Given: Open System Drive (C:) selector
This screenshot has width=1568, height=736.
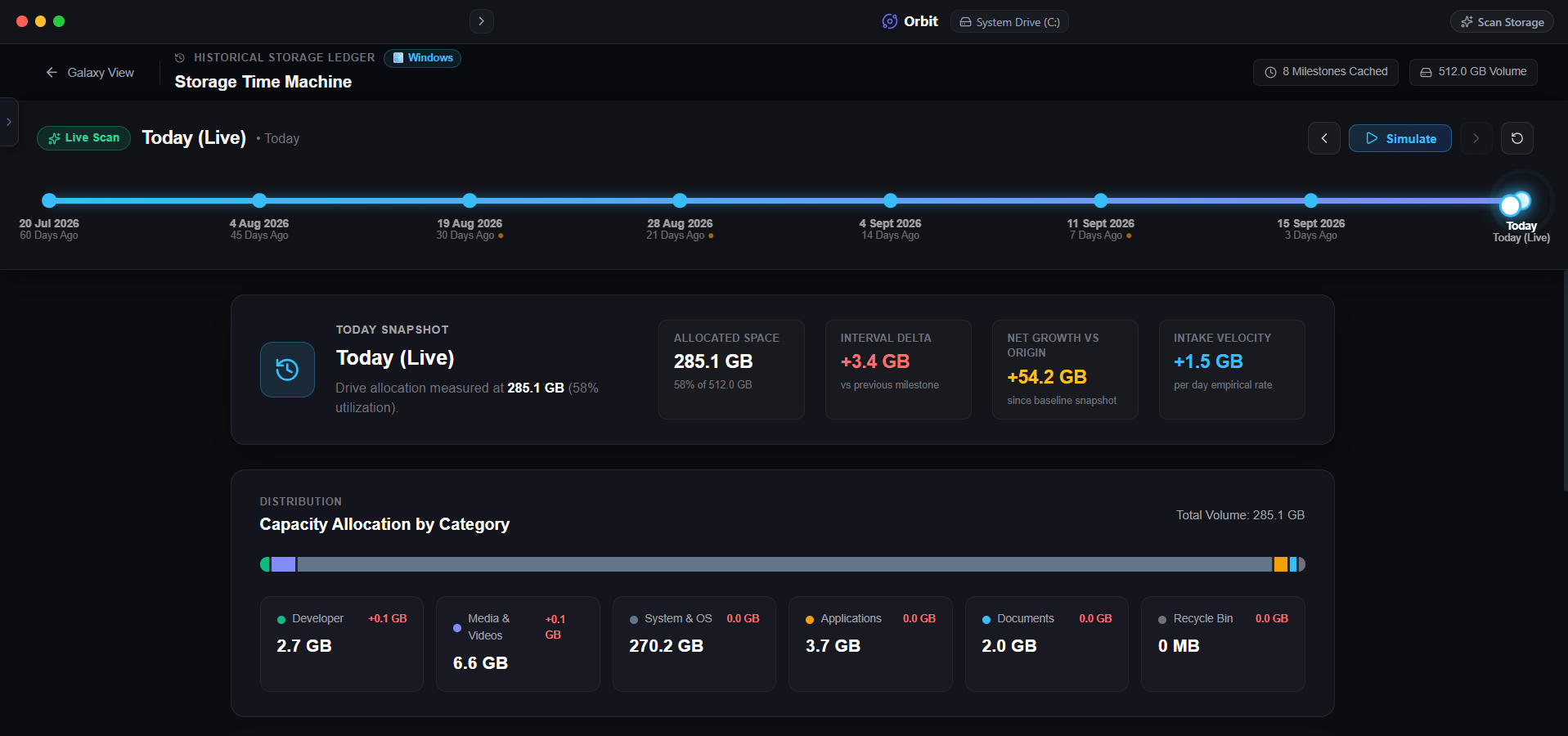Looking at the screenshot, I should pos(1009,22).
